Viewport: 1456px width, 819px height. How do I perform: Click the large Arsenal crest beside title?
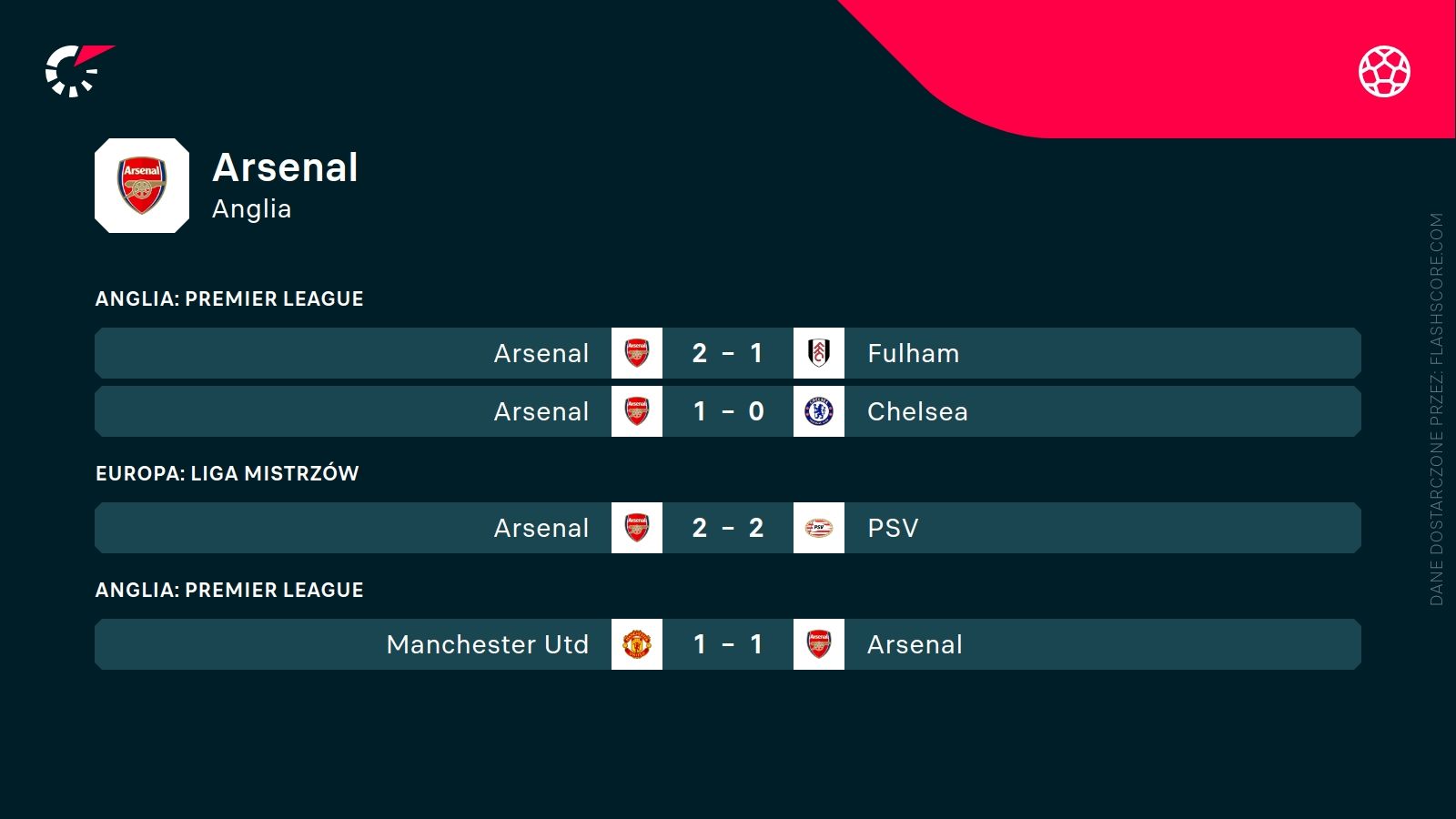click(142, 186)
